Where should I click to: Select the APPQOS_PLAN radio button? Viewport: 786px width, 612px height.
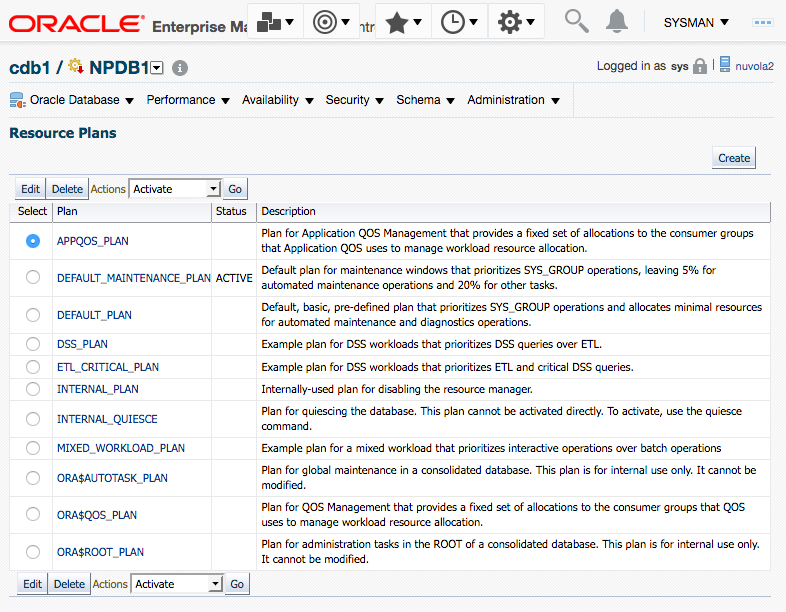(33, 241)
